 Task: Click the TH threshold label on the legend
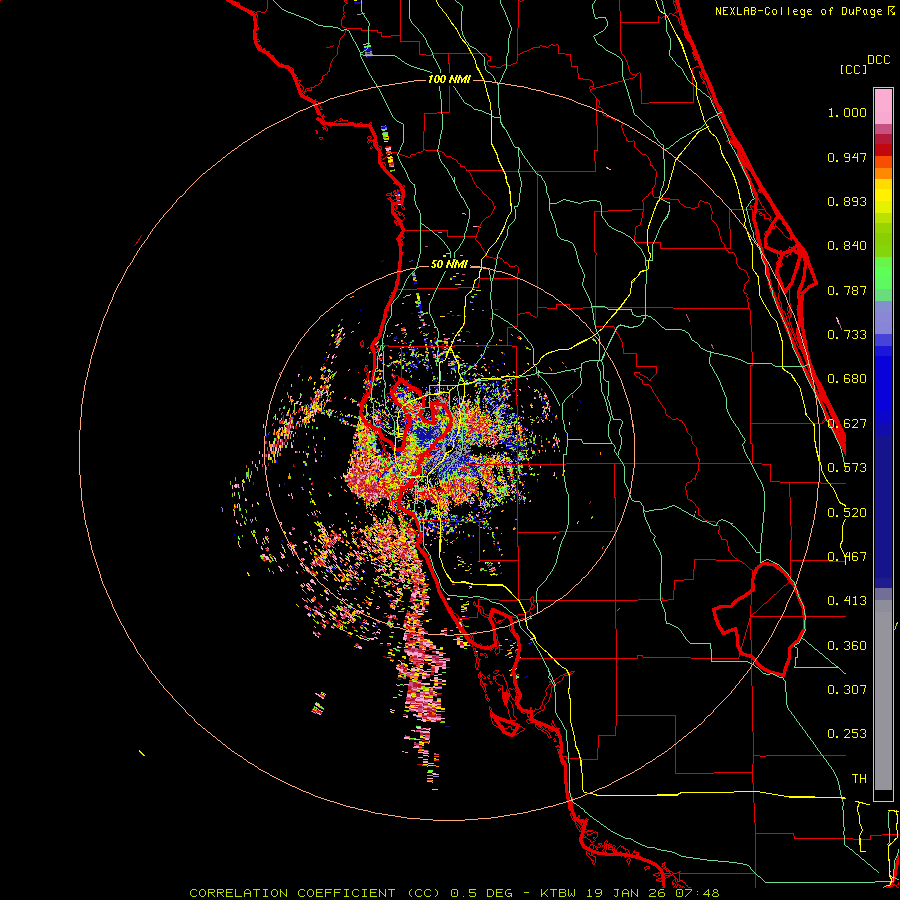coord(858,778)
